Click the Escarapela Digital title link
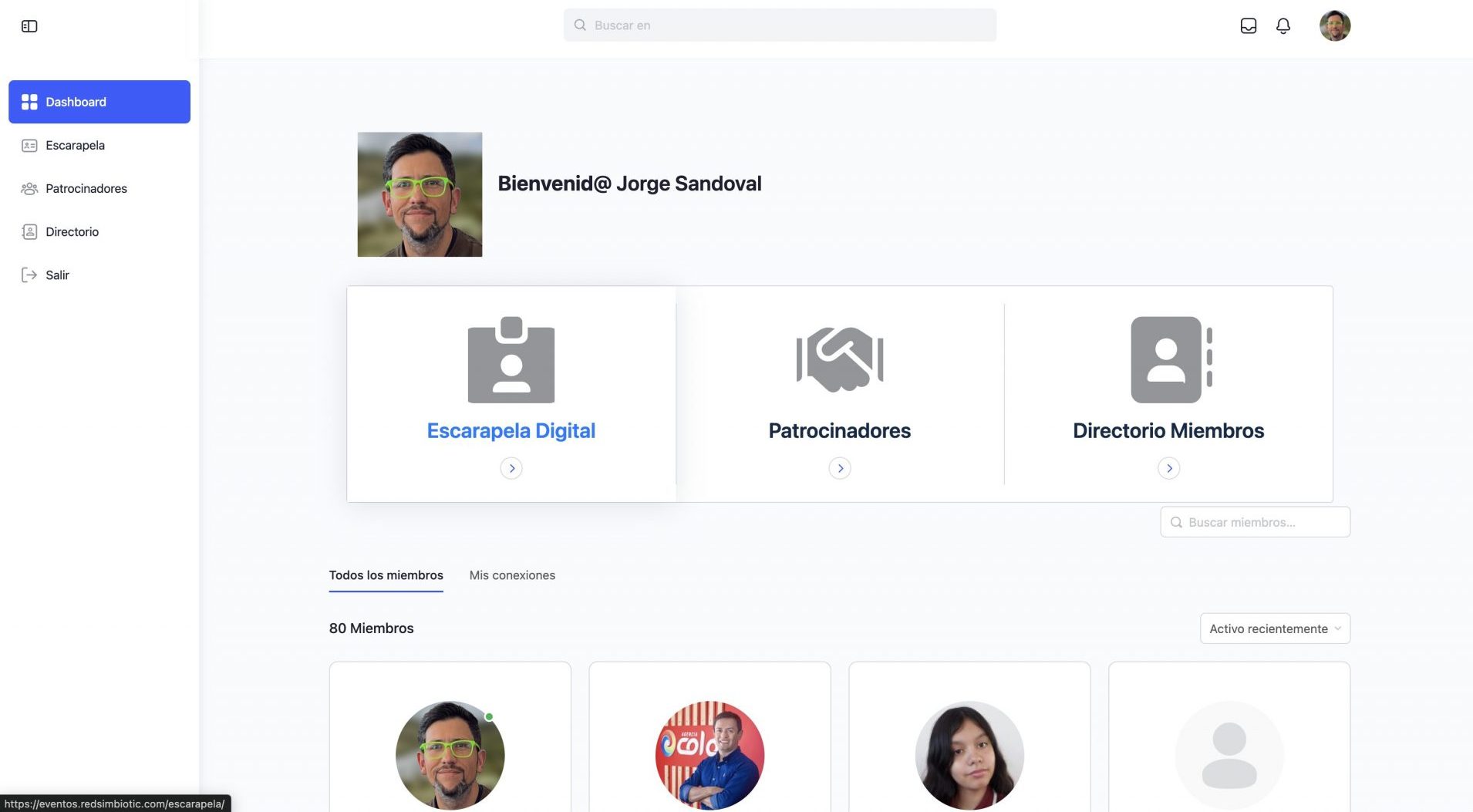Viewport: 1473px width, 812px height. tap(511, 430)
